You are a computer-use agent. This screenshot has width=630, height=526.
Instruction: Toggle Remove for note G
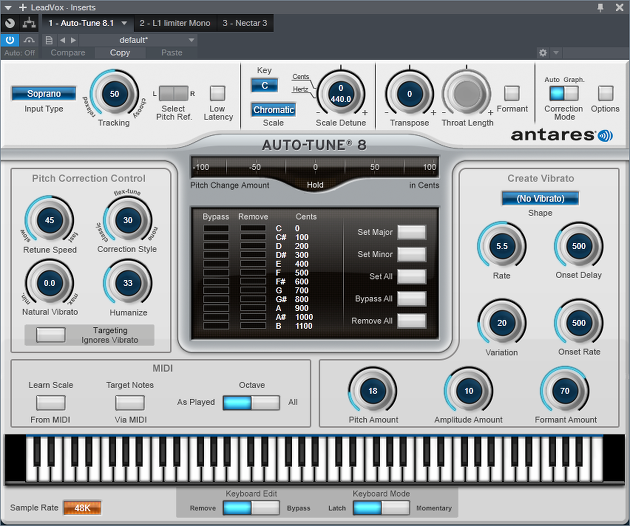(x=253, y=290)
